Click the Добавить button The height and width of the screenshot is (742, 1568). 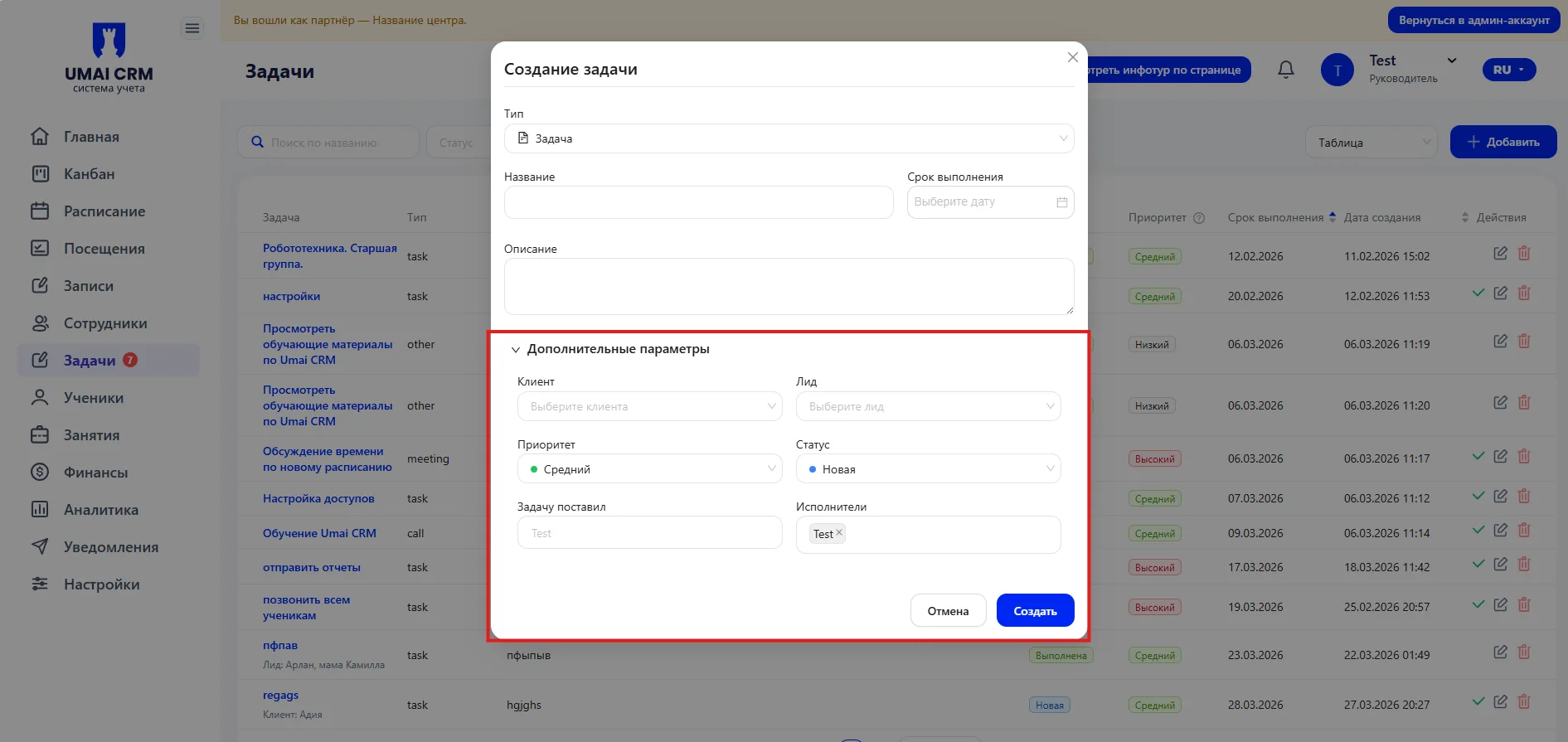(x=1502, y=142)
